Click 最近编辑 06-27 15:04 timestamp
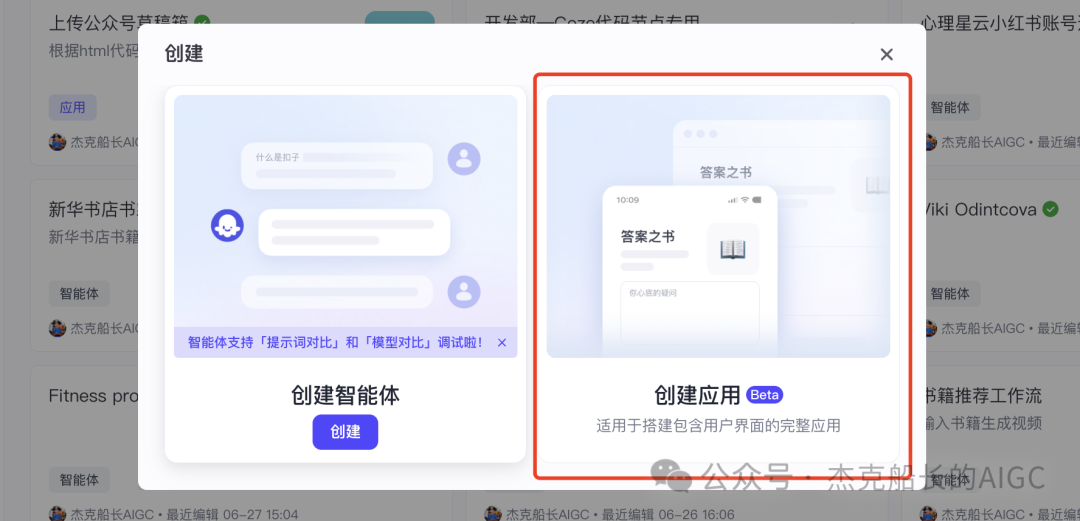This screenshot has height=521, width=1080. point(232,514)
